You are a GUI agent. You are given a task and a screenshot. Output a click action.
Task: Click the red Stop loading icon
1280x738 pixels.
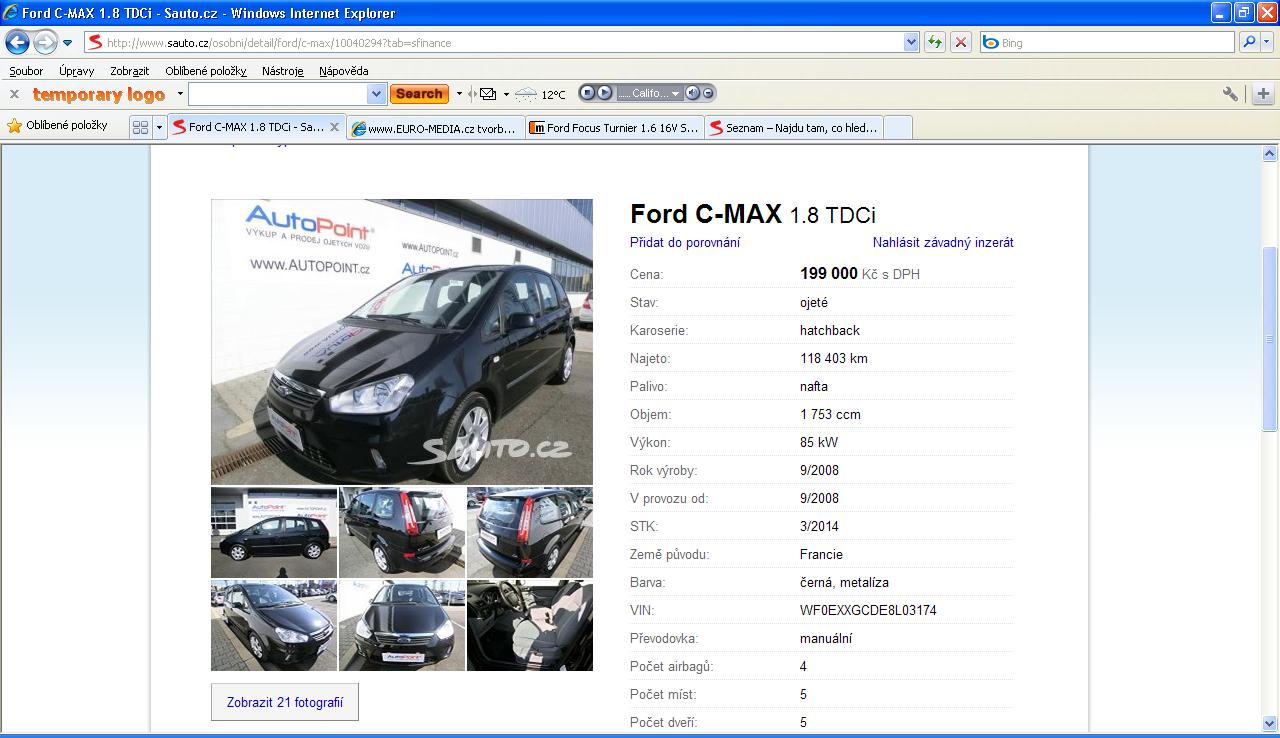[960, 42]
